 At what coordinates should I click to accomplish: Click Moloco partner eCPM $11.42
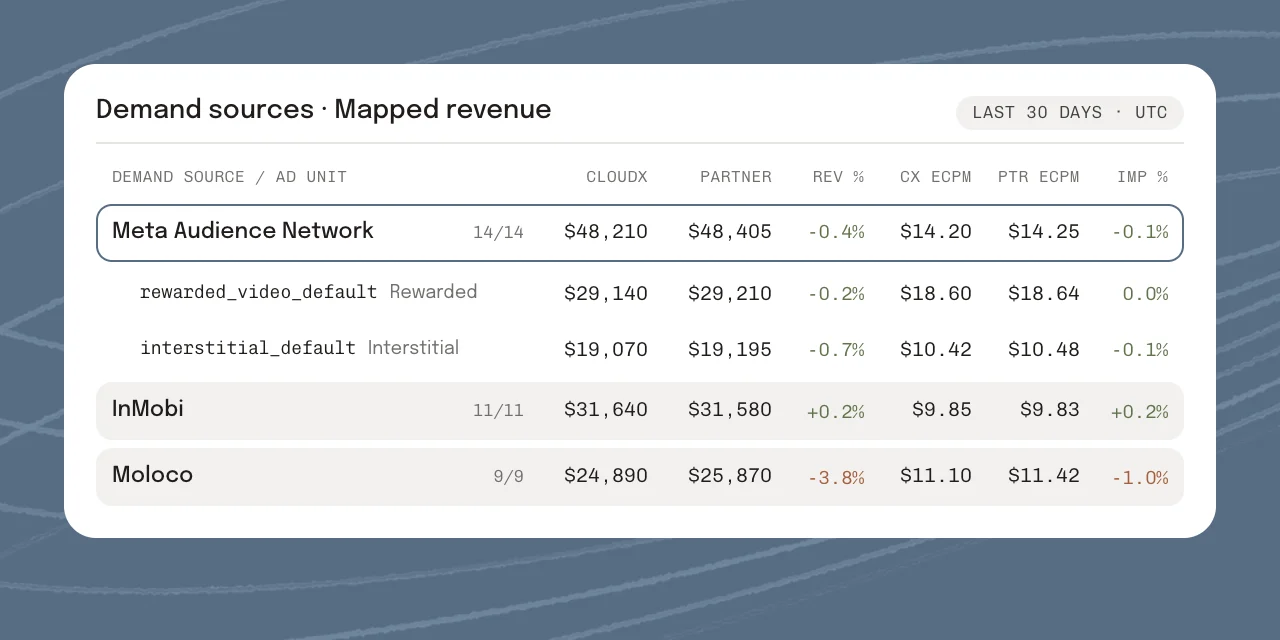1044,476
